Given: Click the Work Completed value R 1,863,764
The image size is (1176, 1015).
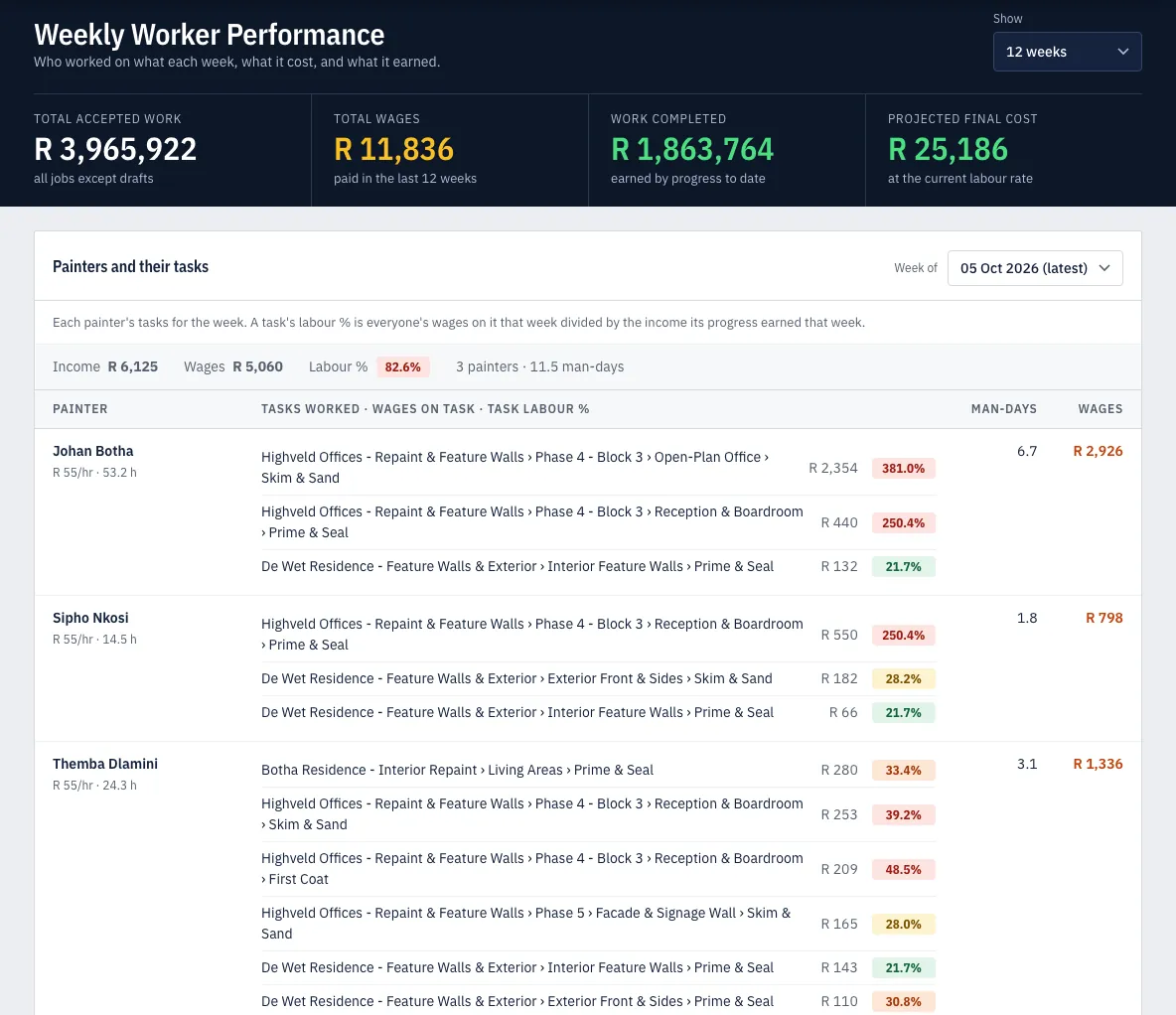Looking at the screenshot, I should click(x=691, y=149).
